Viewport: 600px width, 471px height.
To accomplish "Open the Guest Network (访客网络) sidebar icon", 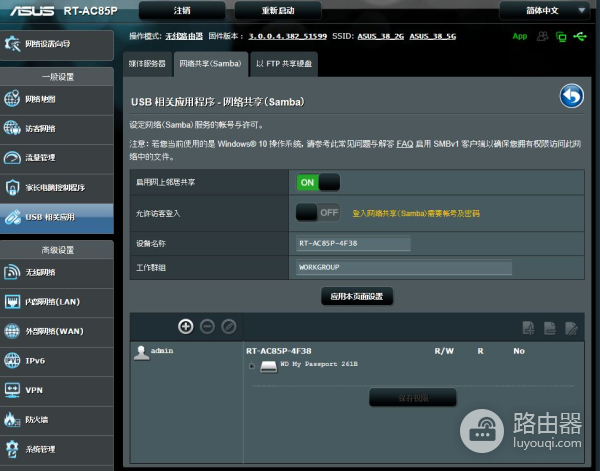I will [12, 128].
